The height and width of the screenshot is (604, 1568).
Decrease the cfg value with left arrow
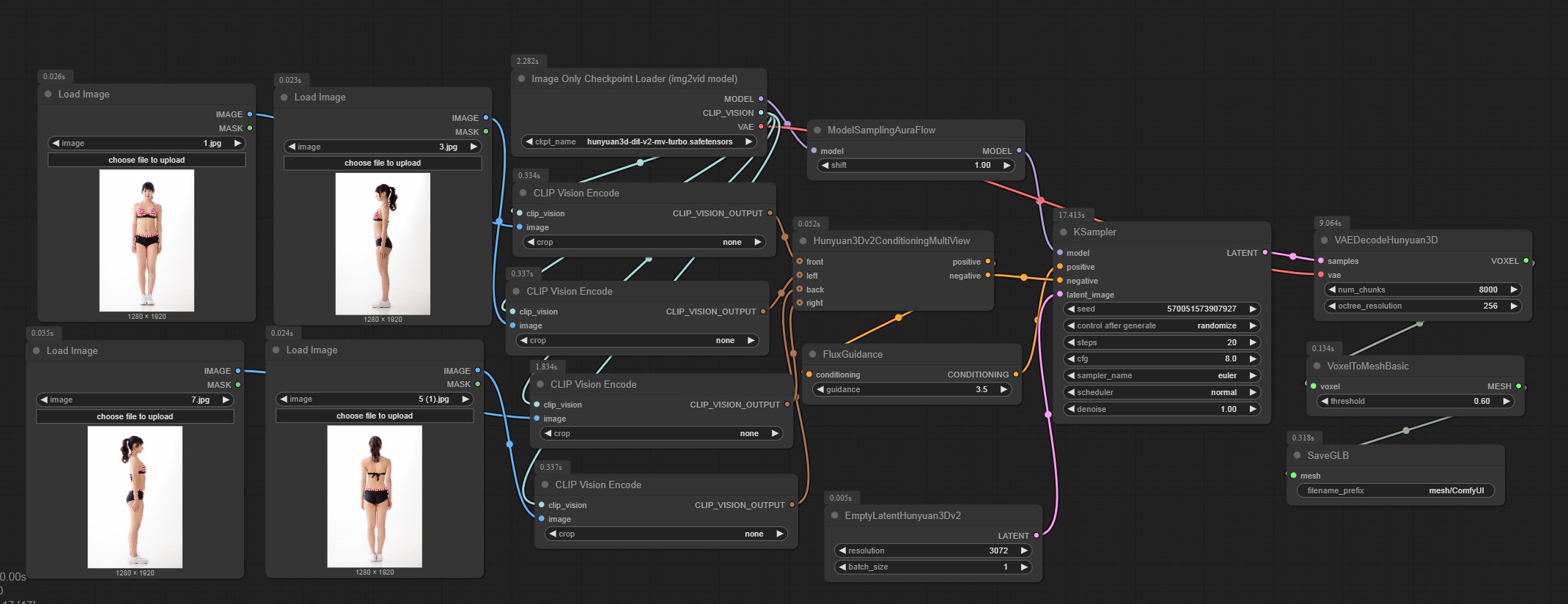[1071, 359]
